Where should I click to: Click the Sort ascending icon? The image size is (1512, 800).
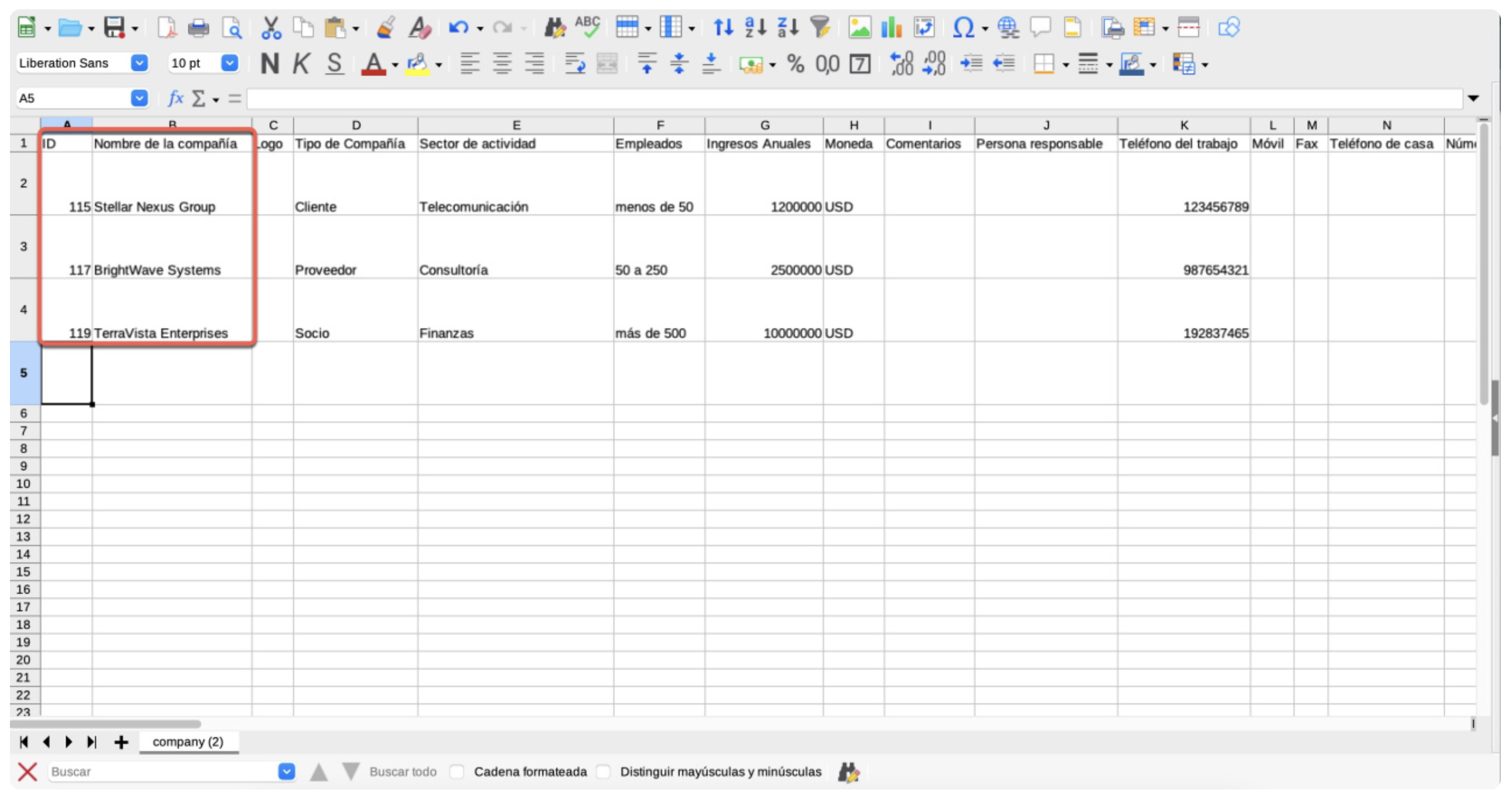coord(755,27)
